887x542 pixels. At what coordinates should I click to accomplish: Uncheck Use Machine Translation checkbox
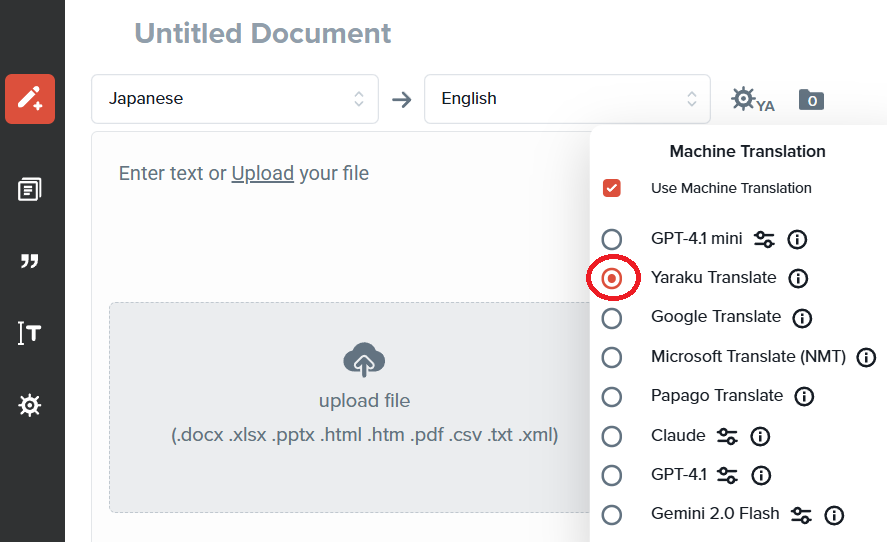click(612, 188)
